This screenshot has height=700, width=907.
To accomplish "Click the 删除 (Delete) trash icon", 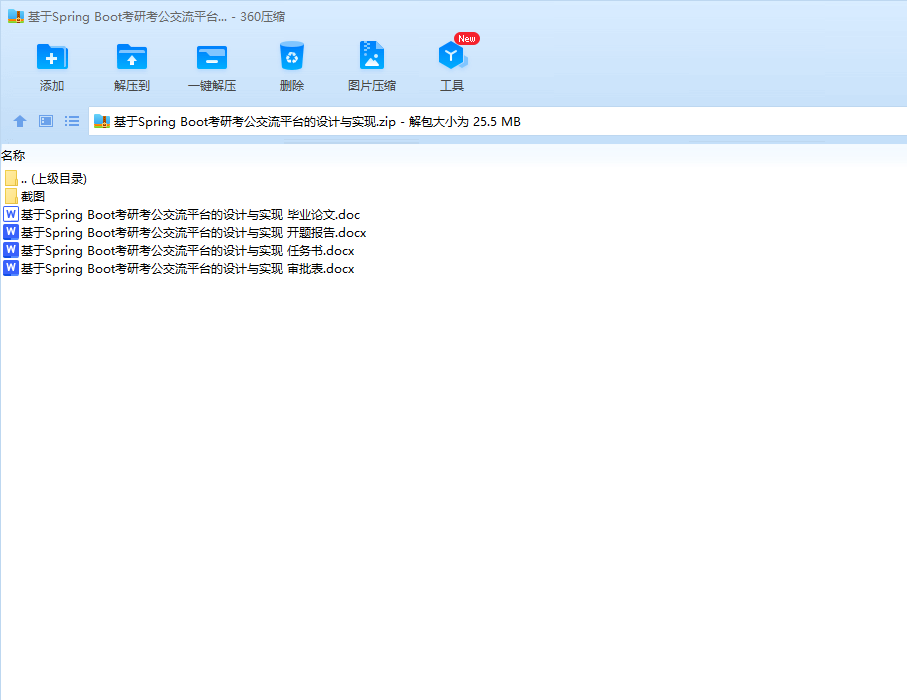I will (292, 56).
